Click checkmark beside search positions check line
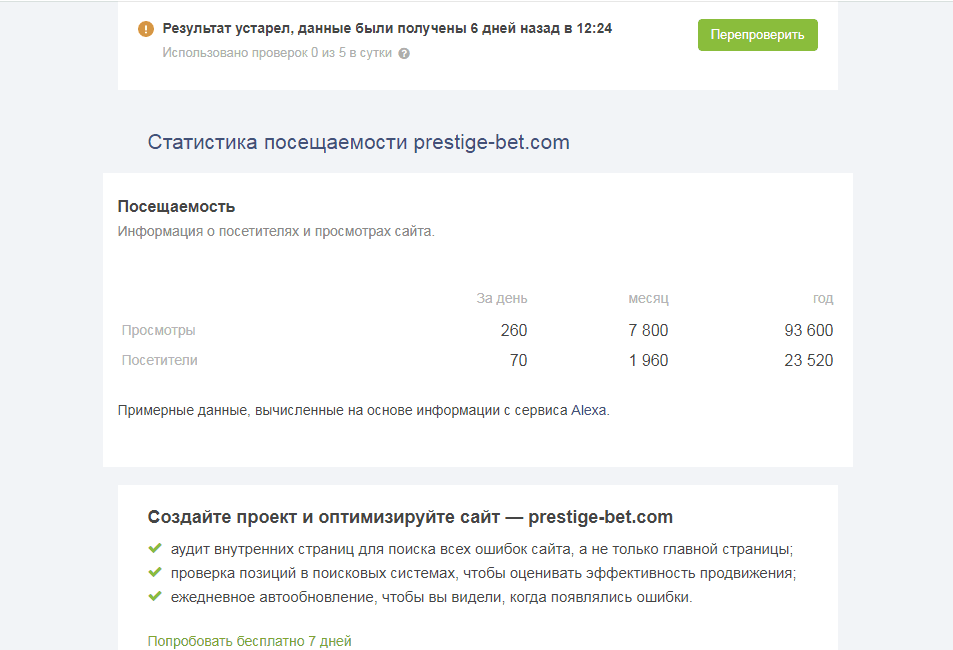 pyautogui.click(x=155, y=573)
